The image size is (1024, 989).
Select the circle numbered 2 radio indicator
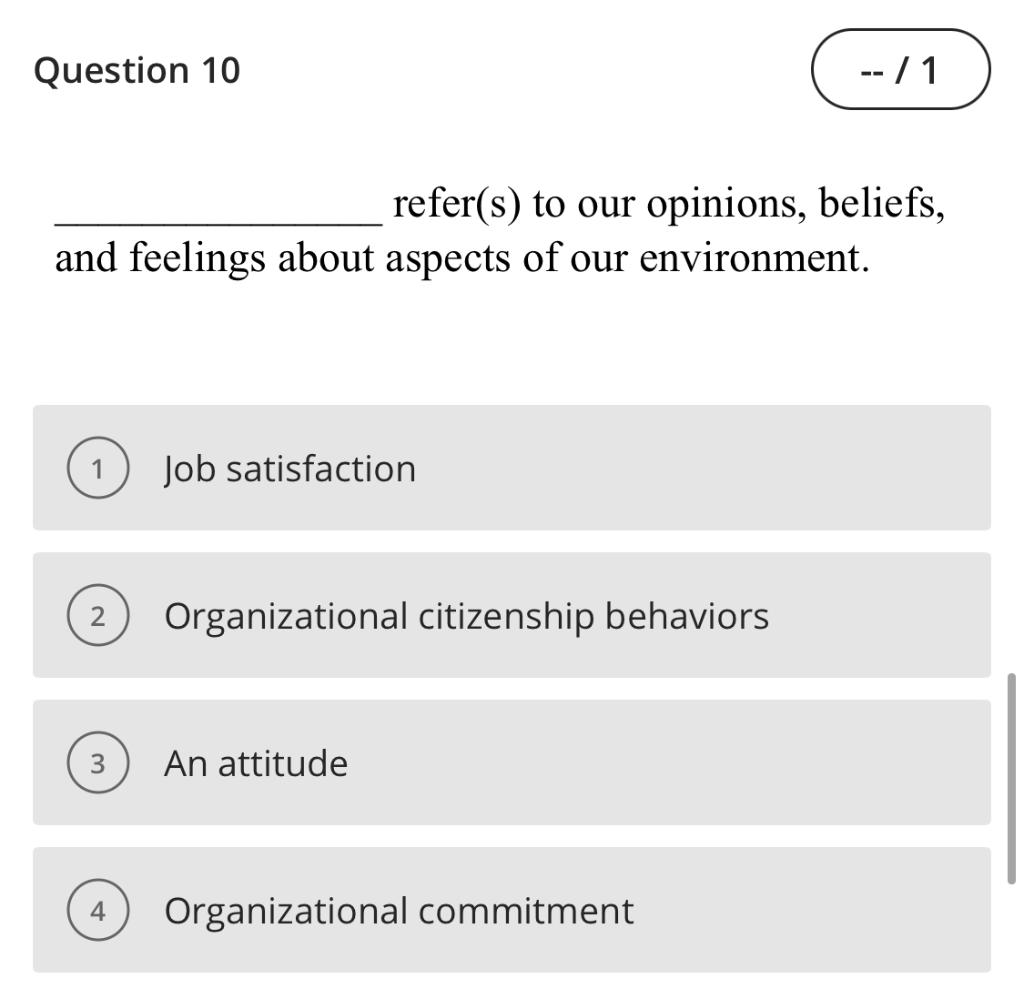(97, 615)
